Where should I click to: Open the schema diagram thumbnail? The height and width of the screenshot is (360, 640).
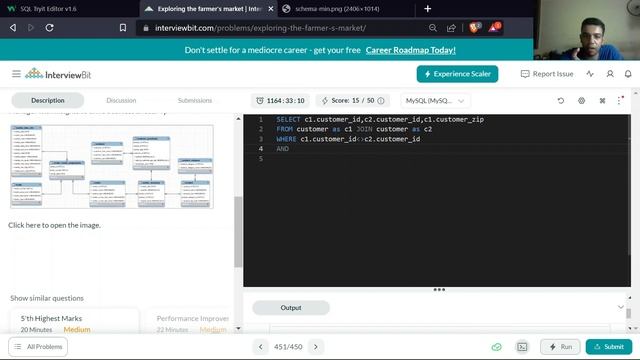coord(112,167)
